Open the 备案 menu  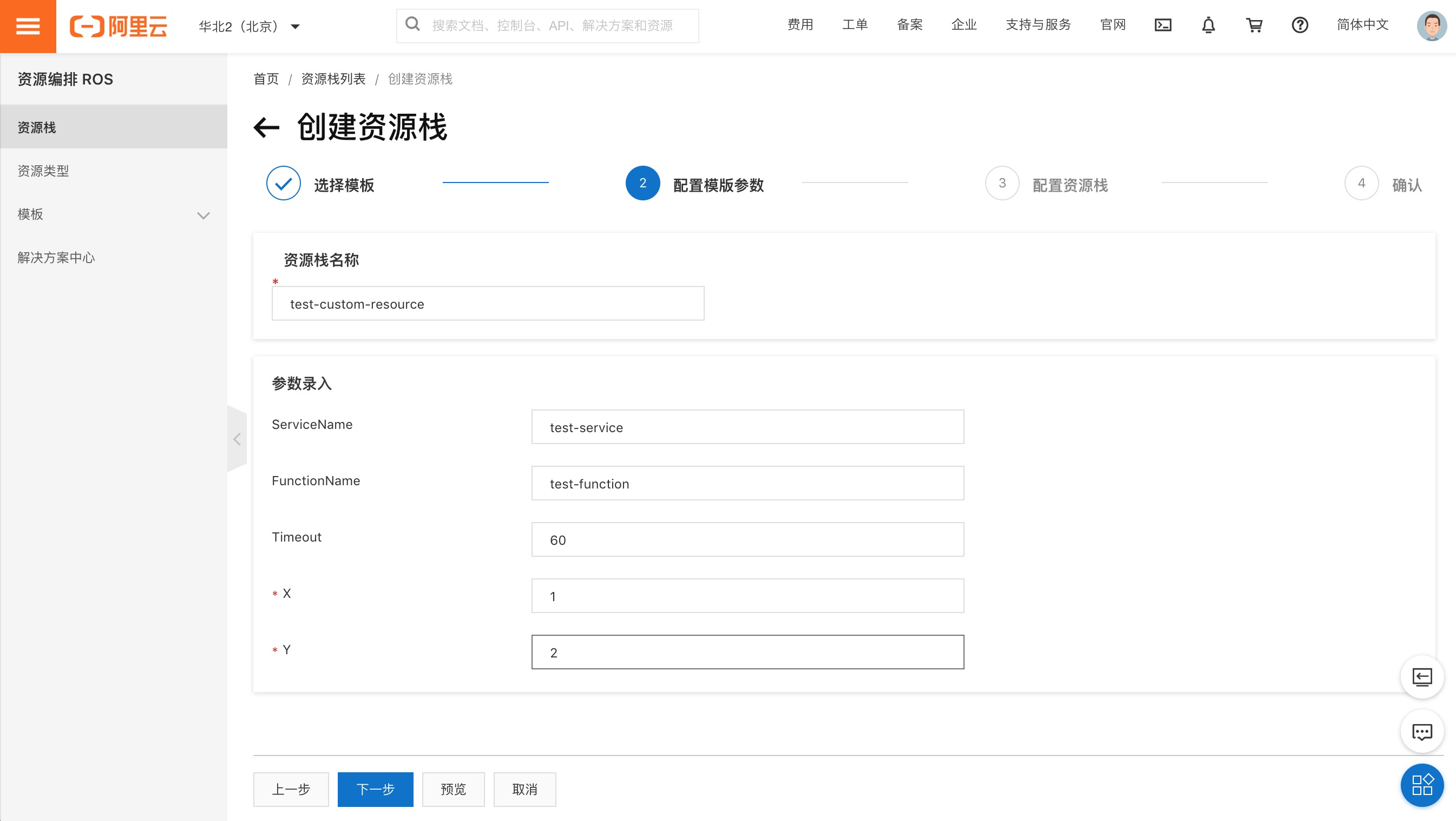[909, 25]
